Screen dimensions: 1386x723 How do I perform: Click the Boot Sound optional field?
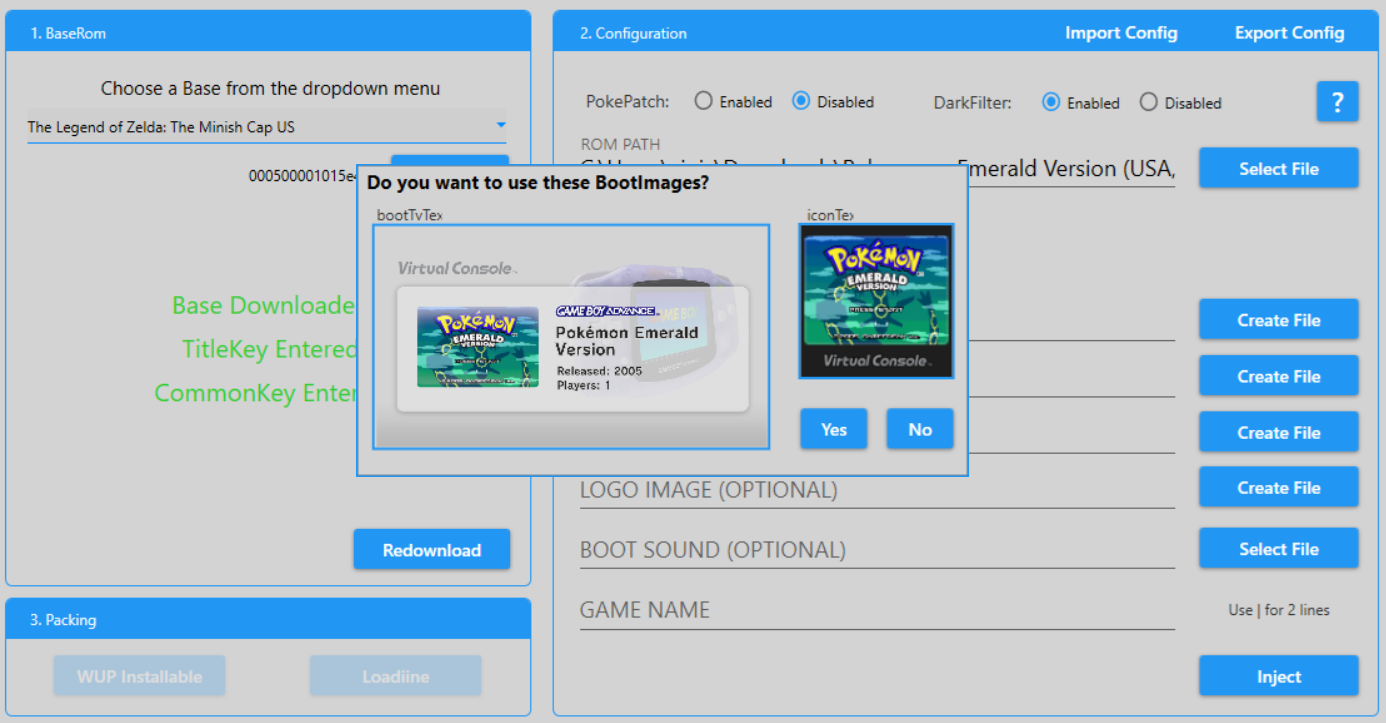(876, 550)
